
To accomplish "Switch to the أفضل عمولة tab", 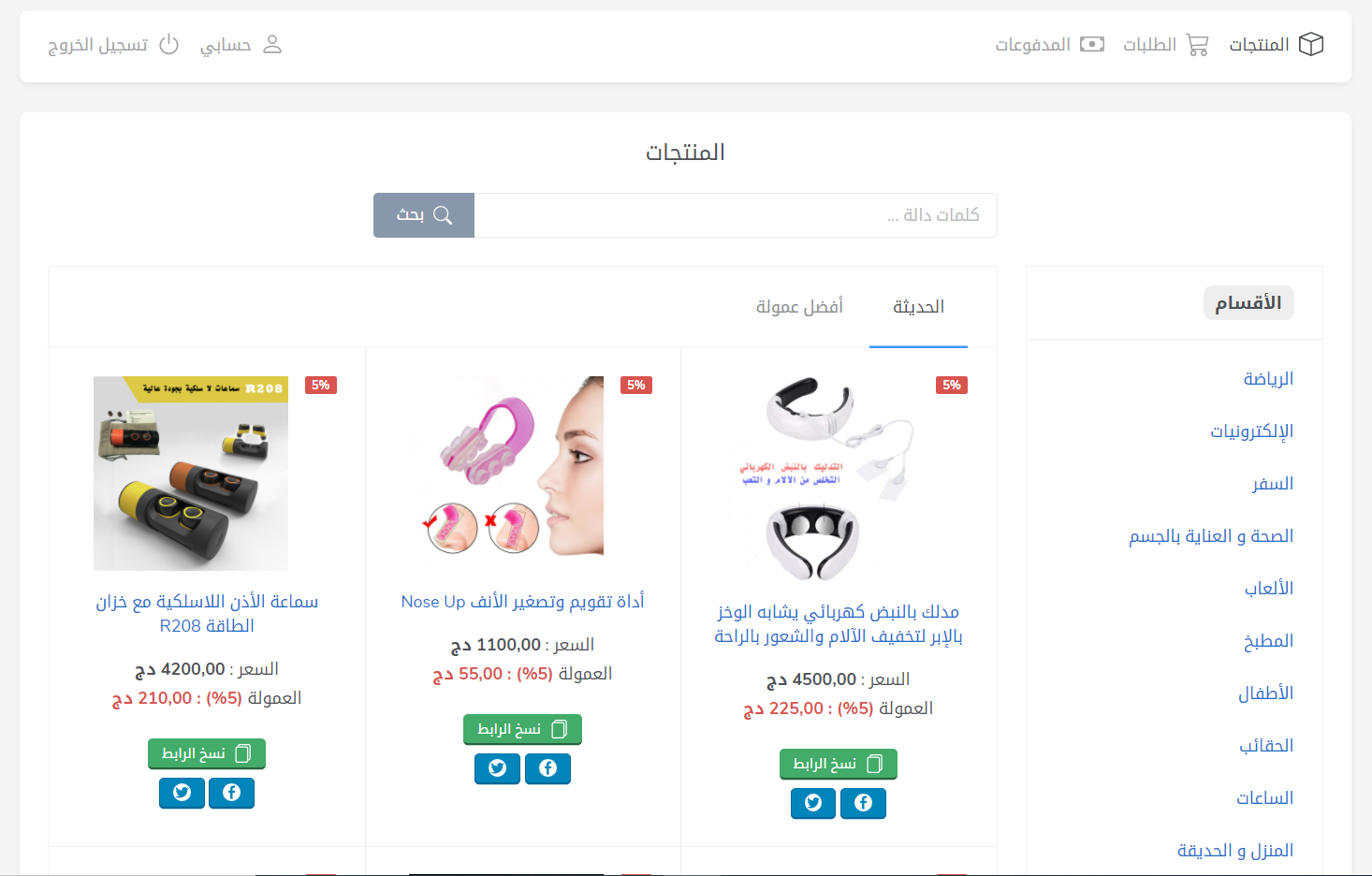I will point(799,307).
